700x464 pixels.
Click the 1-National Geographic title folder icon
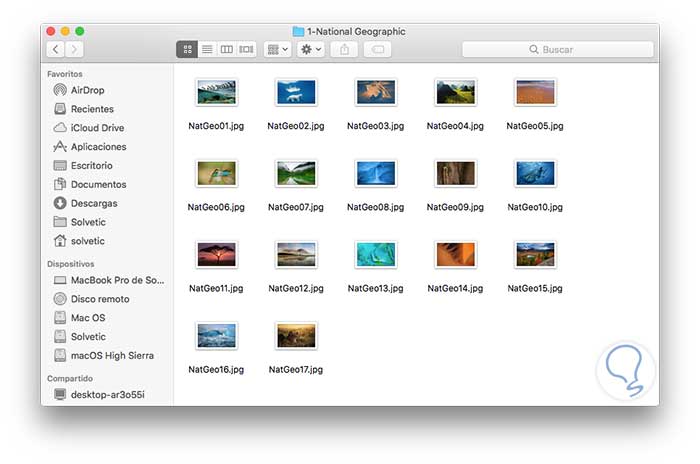click(298, 31)
